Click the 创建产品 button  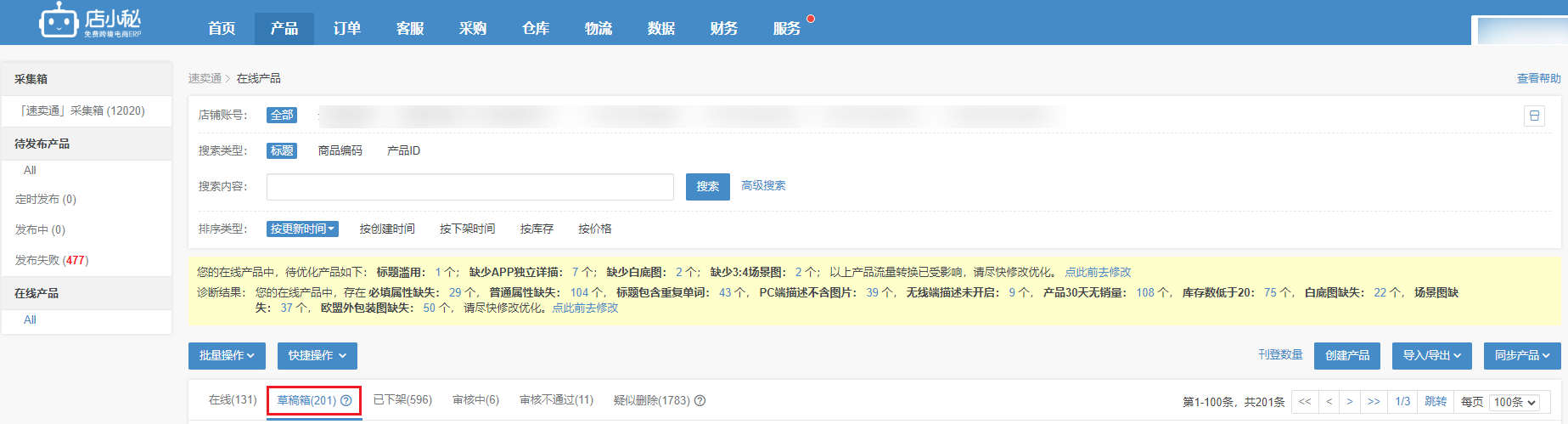[x=1346, y=355]
